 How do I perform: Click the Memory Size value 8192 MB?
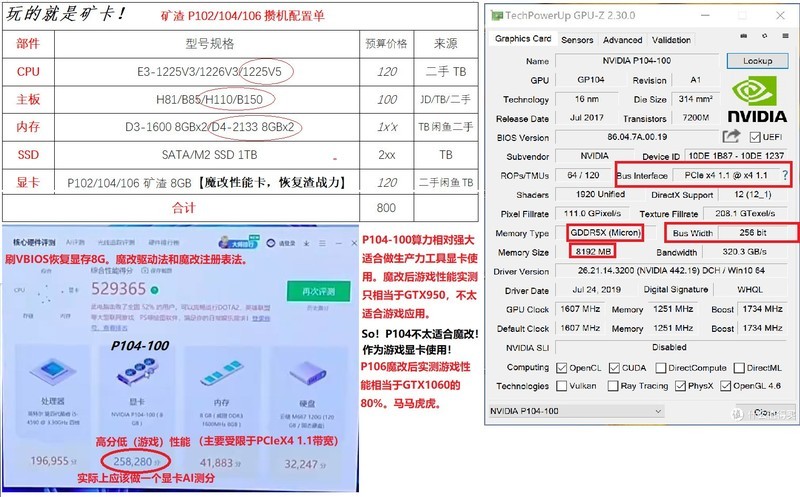593,252
